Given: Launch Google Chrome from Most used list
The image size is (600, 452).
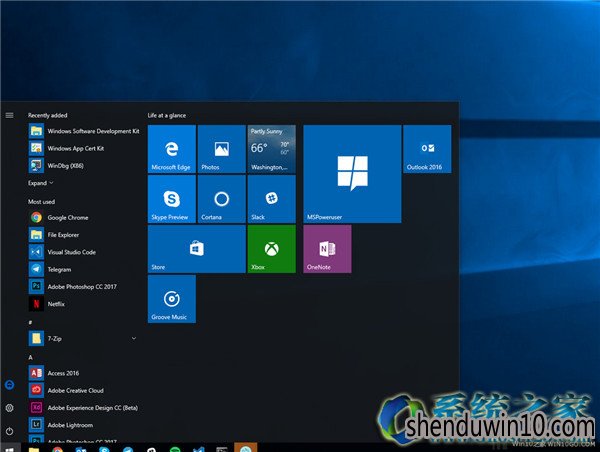Looking at the screenshot, I should [84, 217].
